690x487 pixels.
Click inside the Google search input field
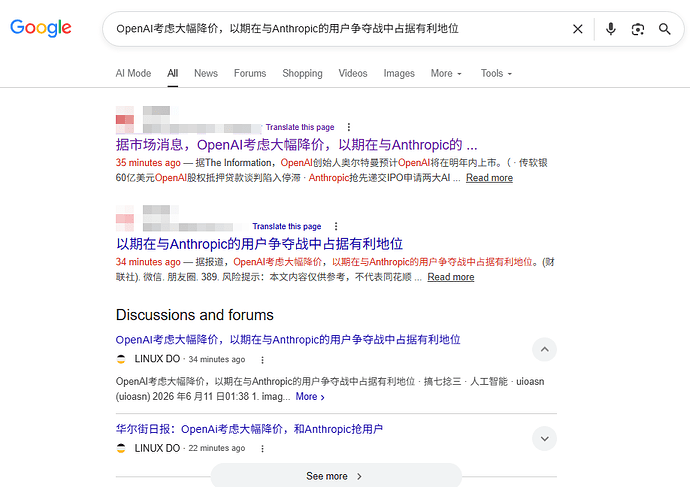click(334, 29)
